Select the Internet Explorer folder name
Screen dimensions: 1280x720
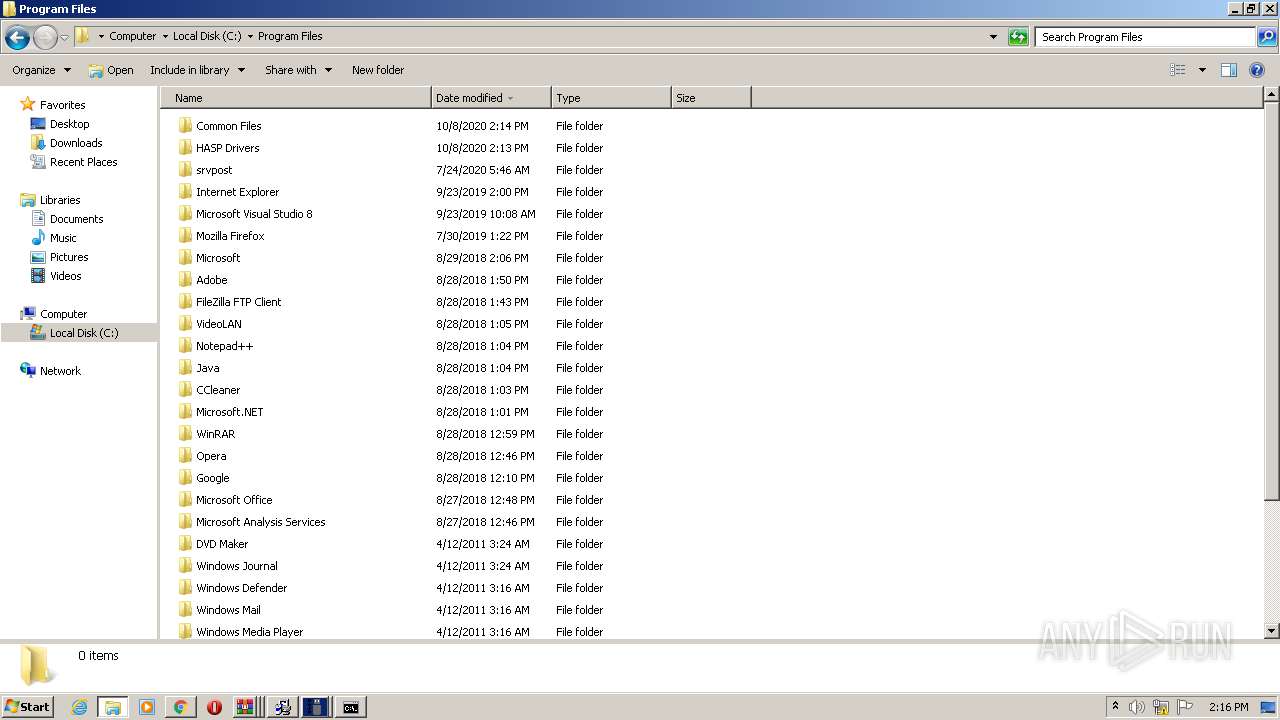(238, 192)
